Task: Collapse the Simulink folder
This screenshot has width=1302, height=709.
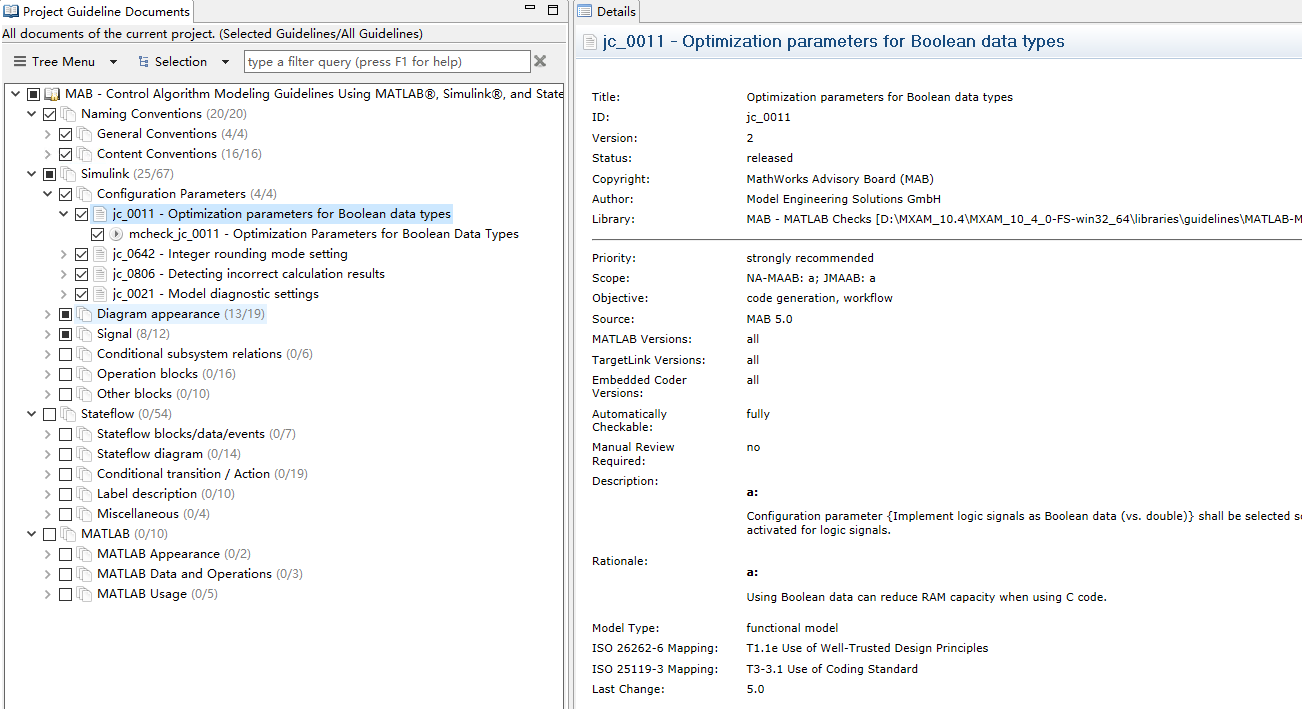Action: click(x=31, y=174)
